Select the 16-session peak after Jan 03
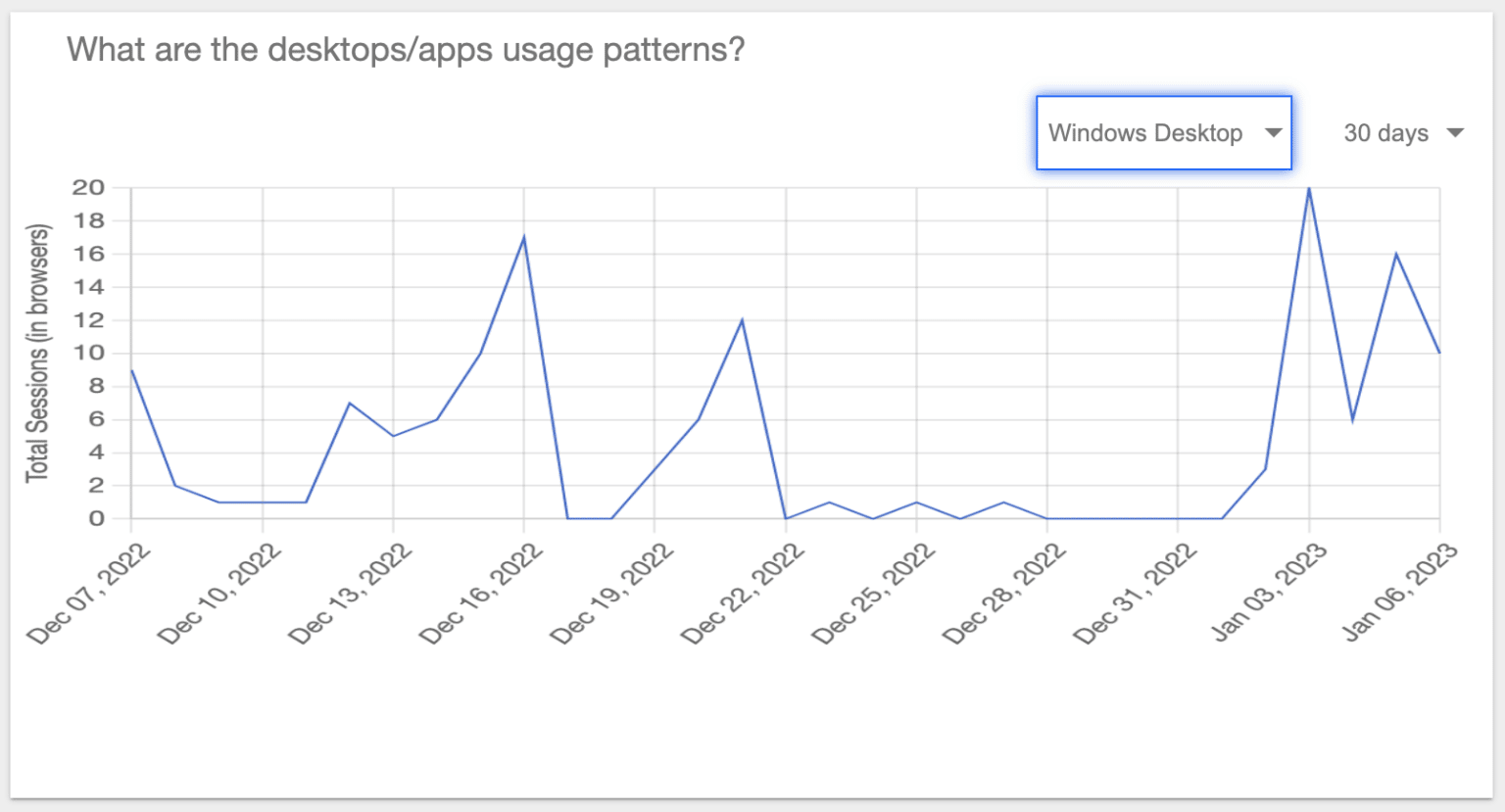Image resolution: width=1505 pixels, height=812 pixels. click(x=1396, y=254)
